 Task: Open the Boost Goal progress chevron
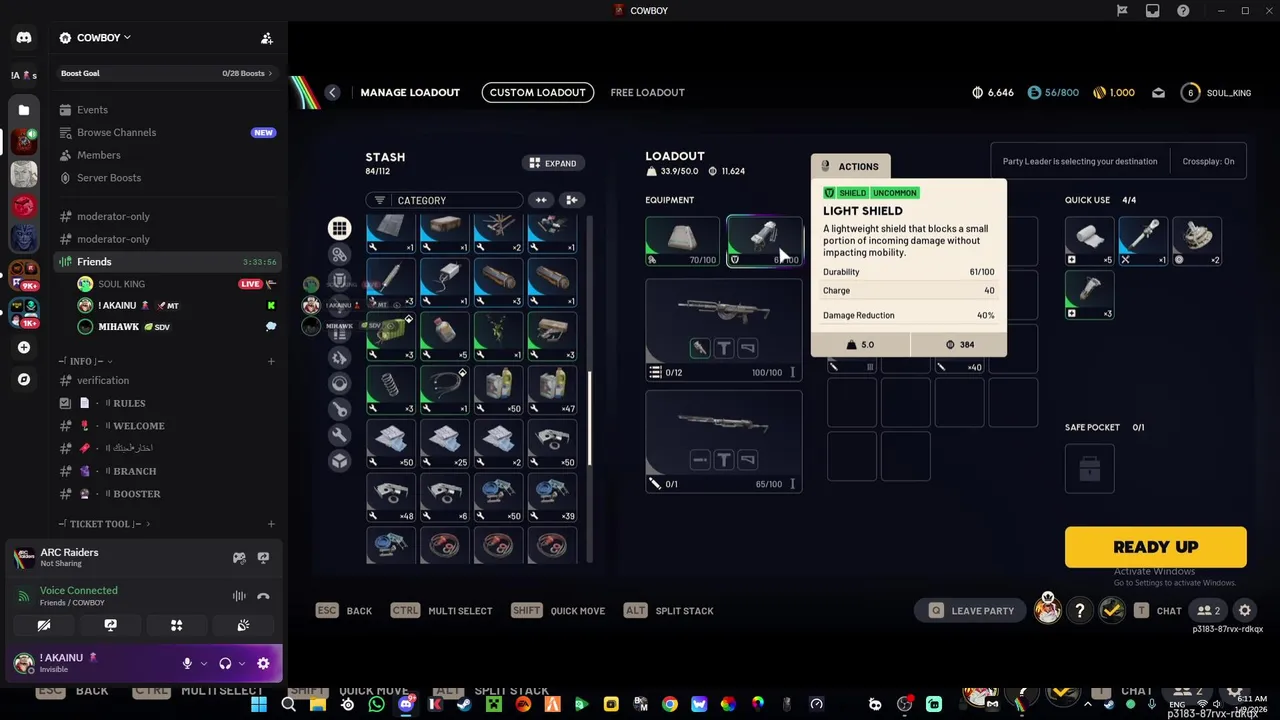click(270, 73)
